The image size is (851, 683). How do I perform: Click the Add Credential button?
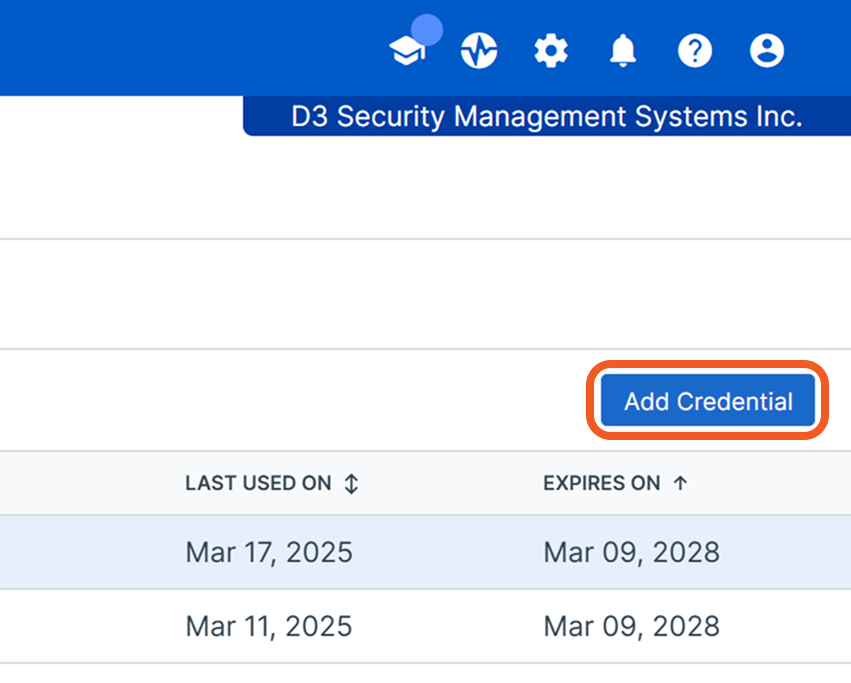(708, 402)
